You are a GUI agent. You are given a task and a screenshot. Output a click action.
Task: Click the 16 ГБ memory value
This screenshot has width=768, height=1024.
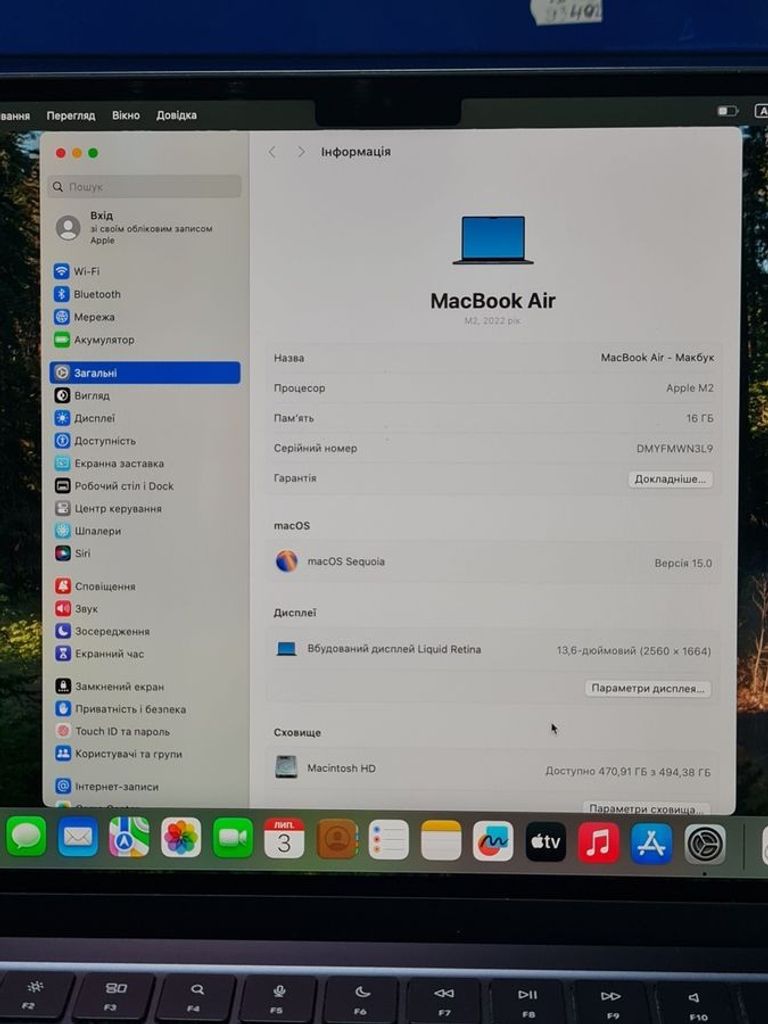[699, 418]
